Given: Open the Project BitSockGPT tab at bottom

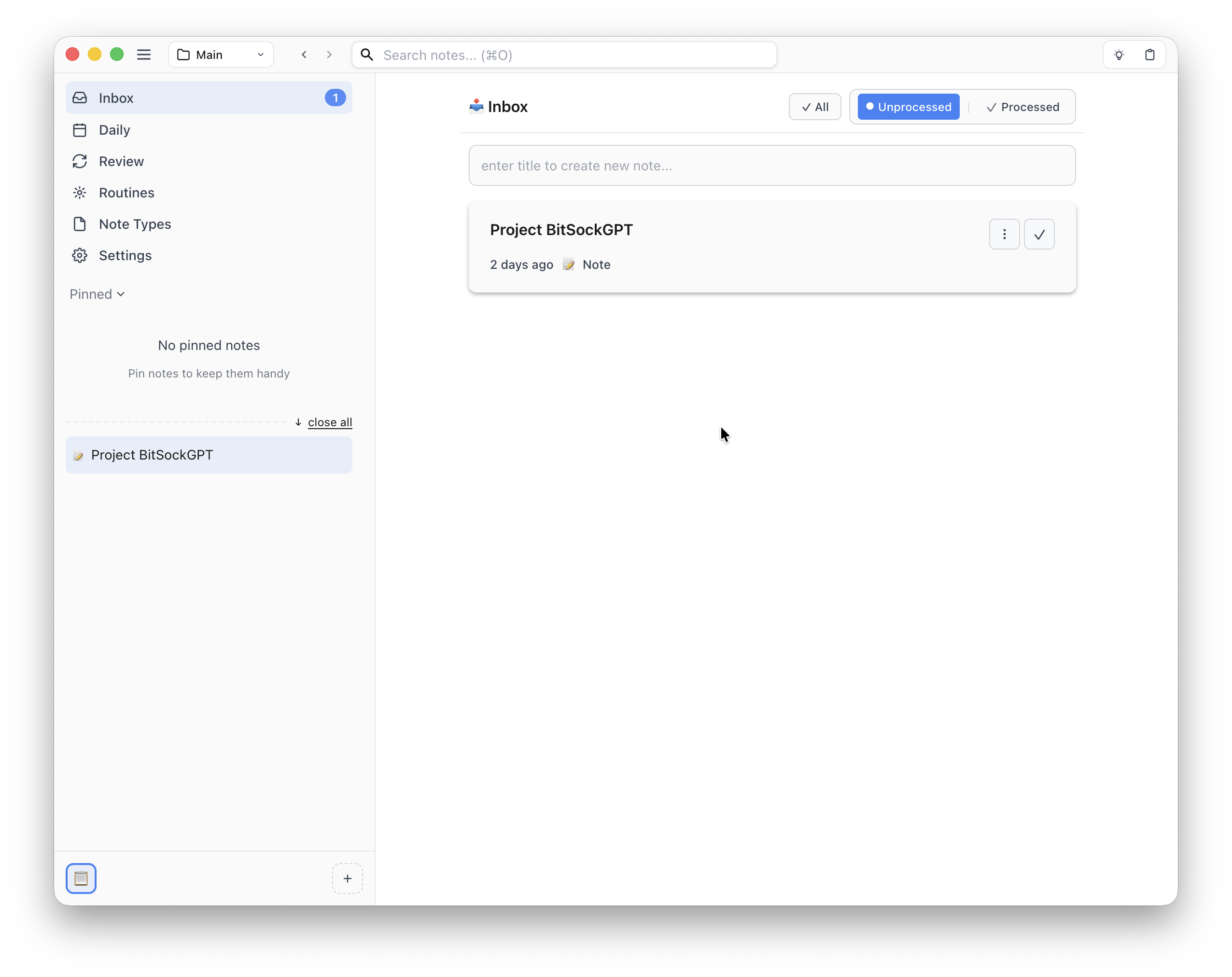Looking at the screenshot, I should point(209,455).
